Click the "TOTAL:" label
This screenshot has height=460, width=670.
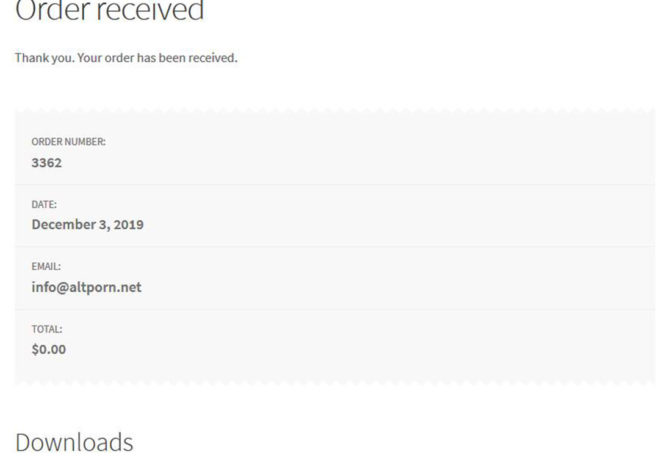point(47,329)
